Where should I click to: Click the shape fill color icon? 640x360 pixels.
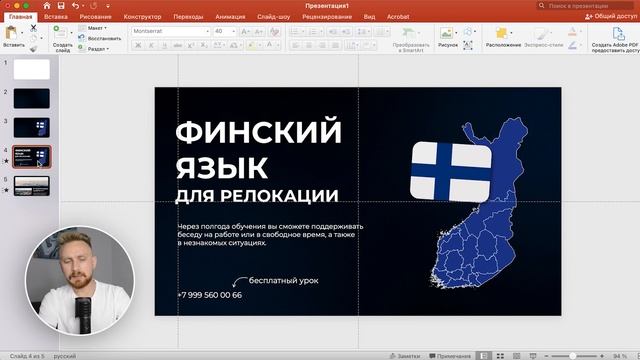click(572, 32)
